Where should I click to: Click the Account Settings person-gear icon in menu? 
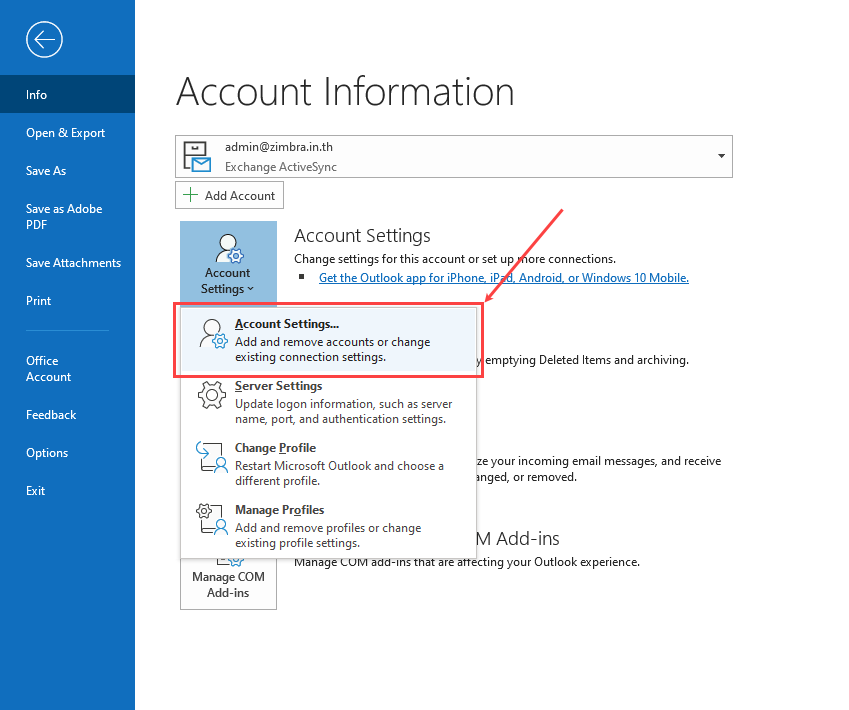[x=213, y=334]
